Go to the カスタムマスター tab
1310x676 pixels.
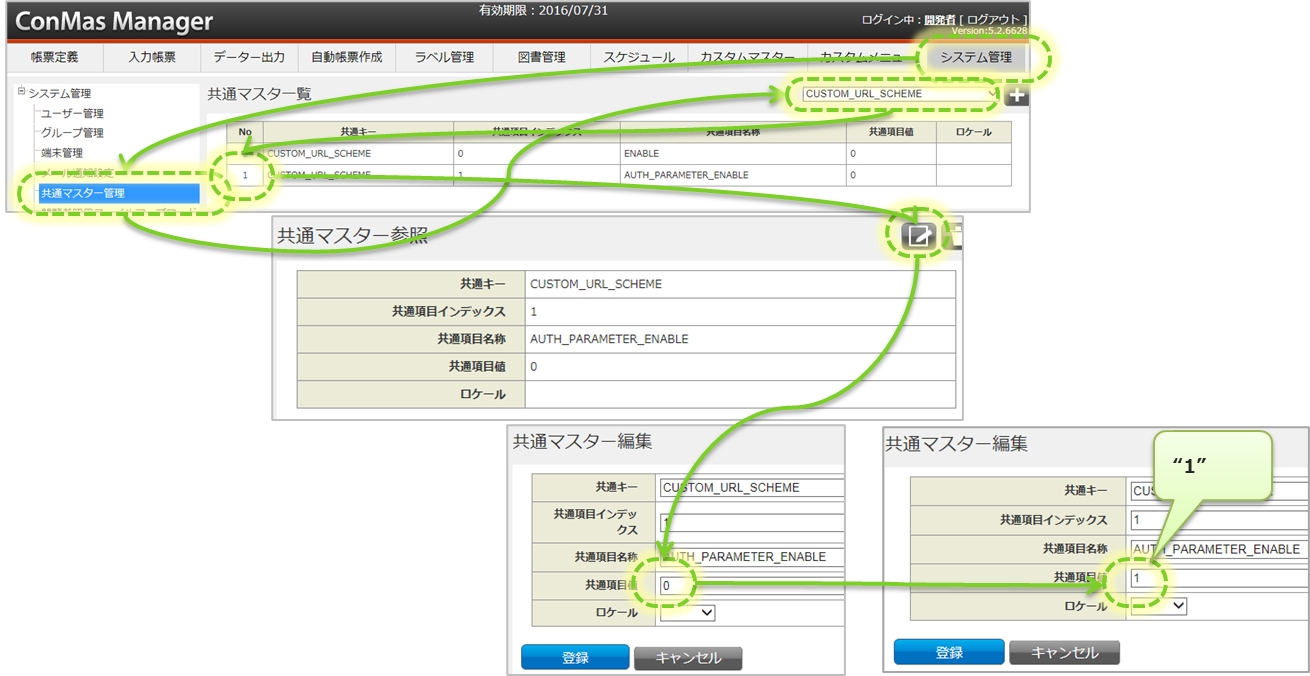tap(747, 58)
